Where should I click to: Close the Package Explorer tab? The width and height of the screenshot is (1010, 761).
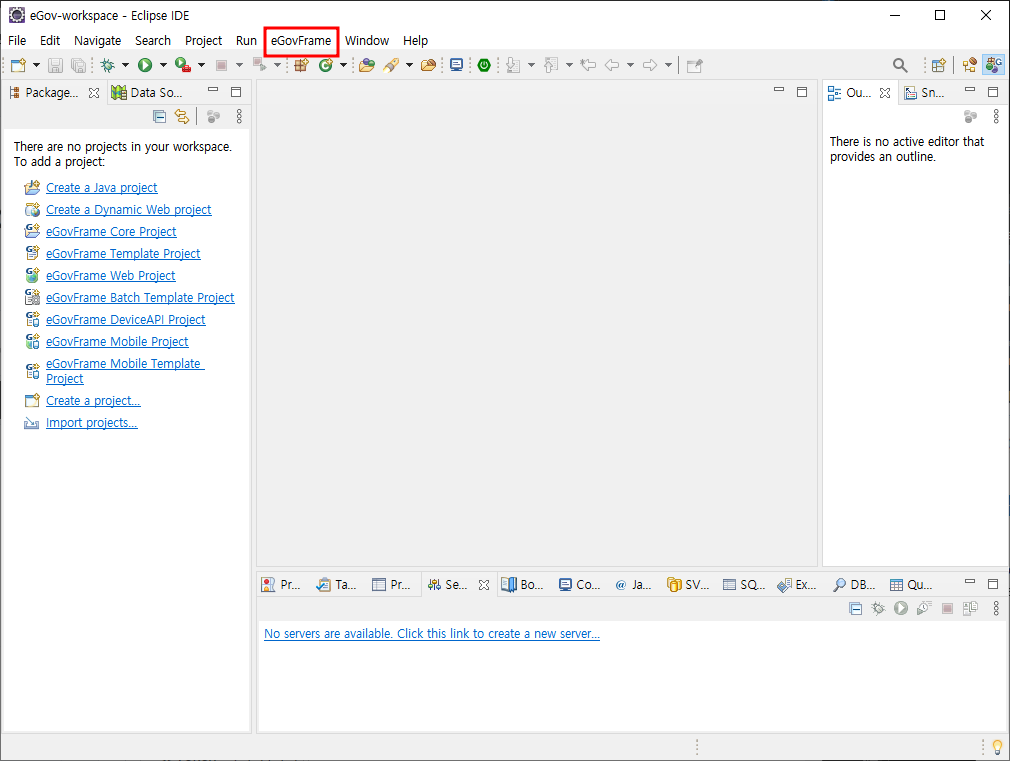[x=94, y=93]
